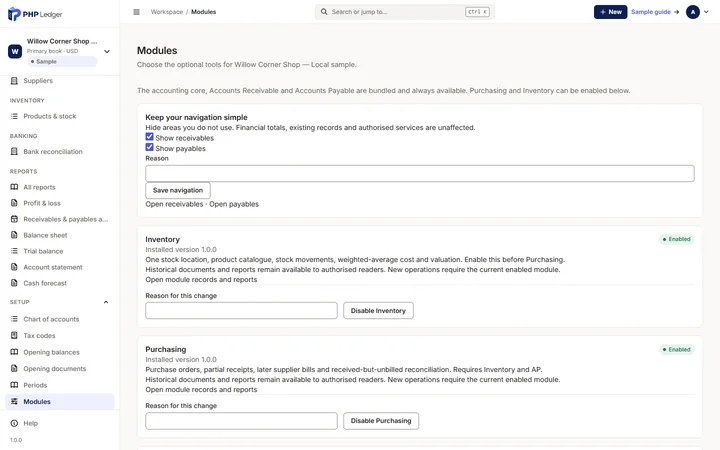
Task: Follow the Open payables link
Action: pyautogui.click(x=234, y=204)
